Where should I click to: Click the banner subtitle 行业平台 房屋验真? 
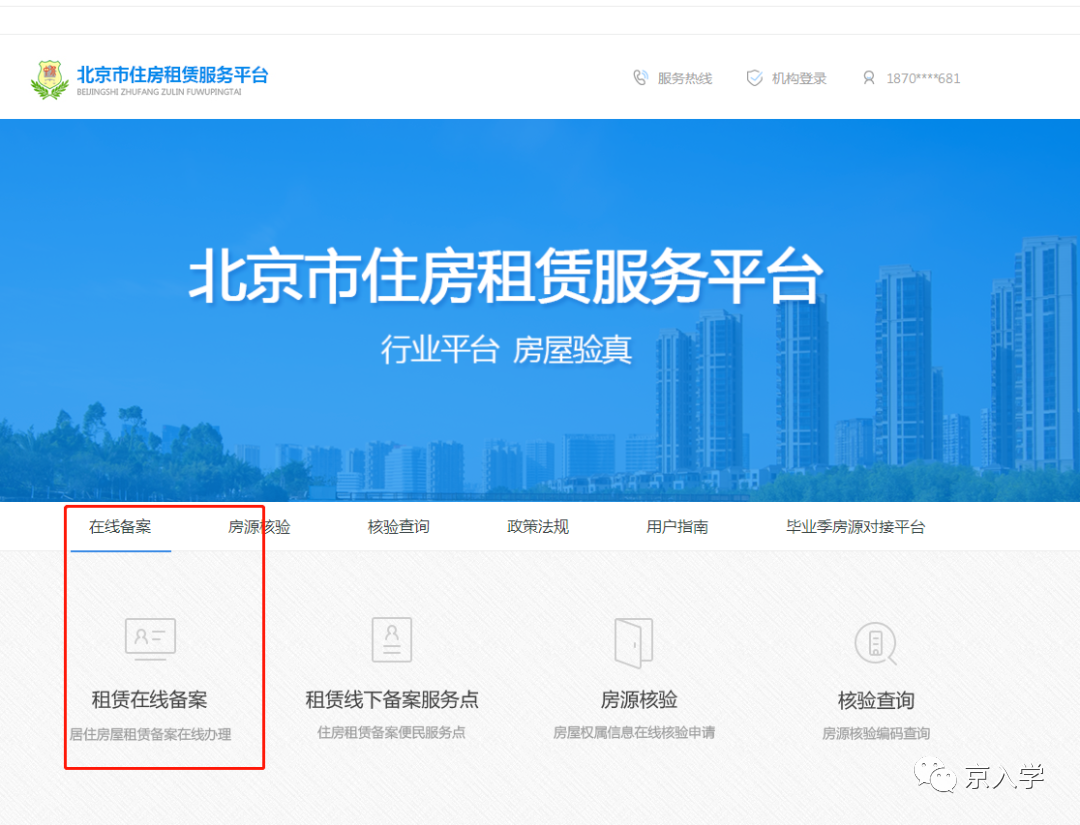[x=506, y=349]
